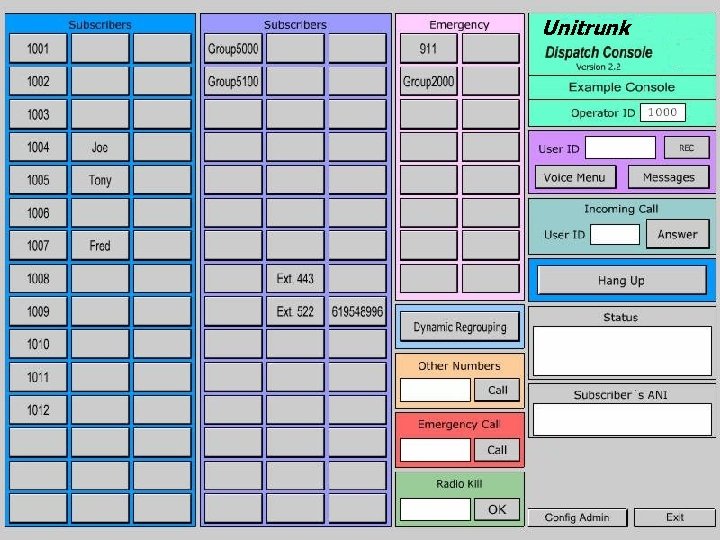Screen dimensions: 720x540
Task: Select subscriber 1007 button
Action: pyautogui.click(x=38, y=246)
